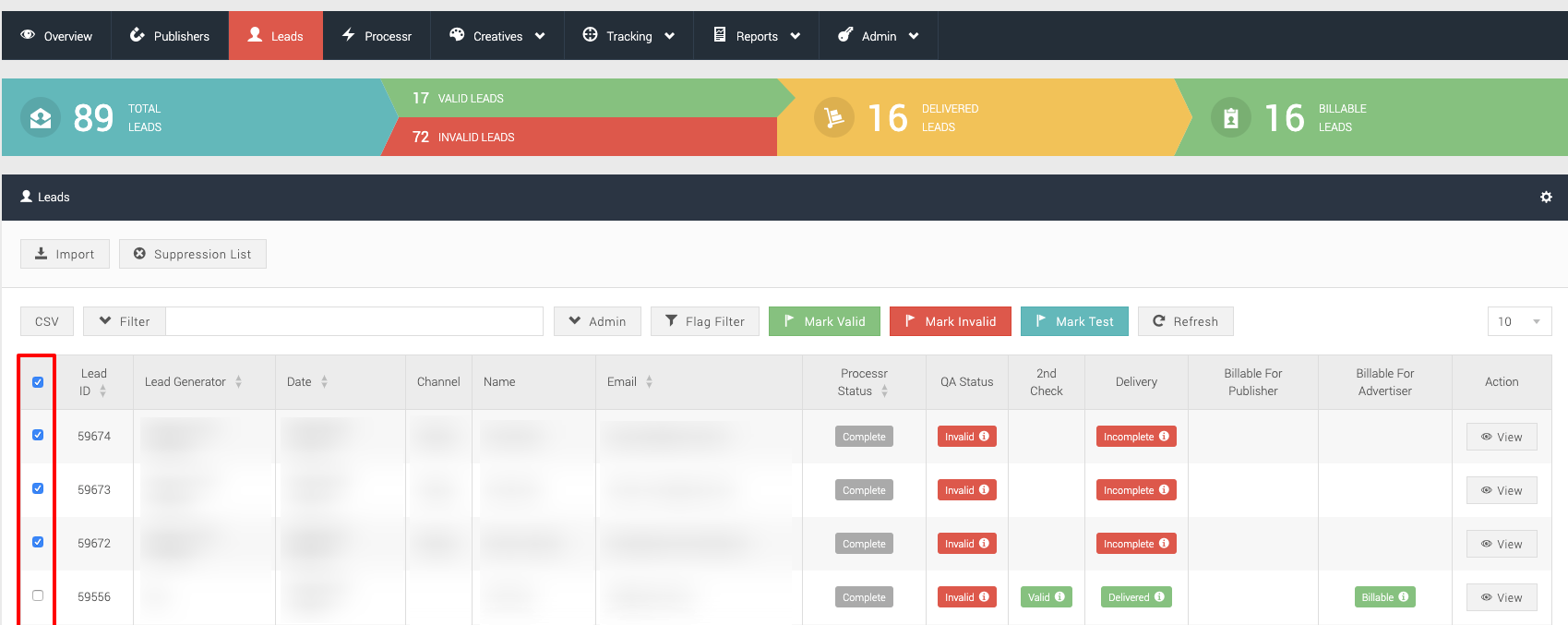Click info icon on lead 59556 Delivered badge
1568x625 pixels.
(x=1159, y=597)
